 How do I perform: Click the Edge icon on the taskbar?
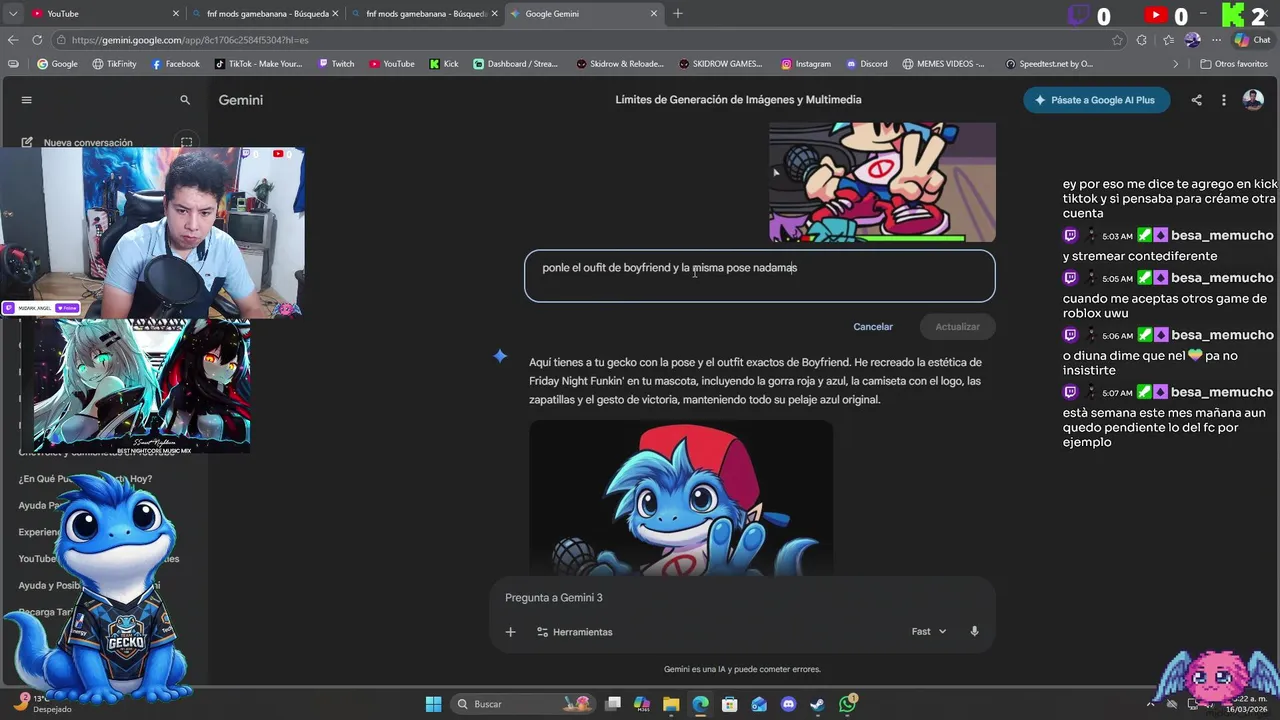click(700, 704)
